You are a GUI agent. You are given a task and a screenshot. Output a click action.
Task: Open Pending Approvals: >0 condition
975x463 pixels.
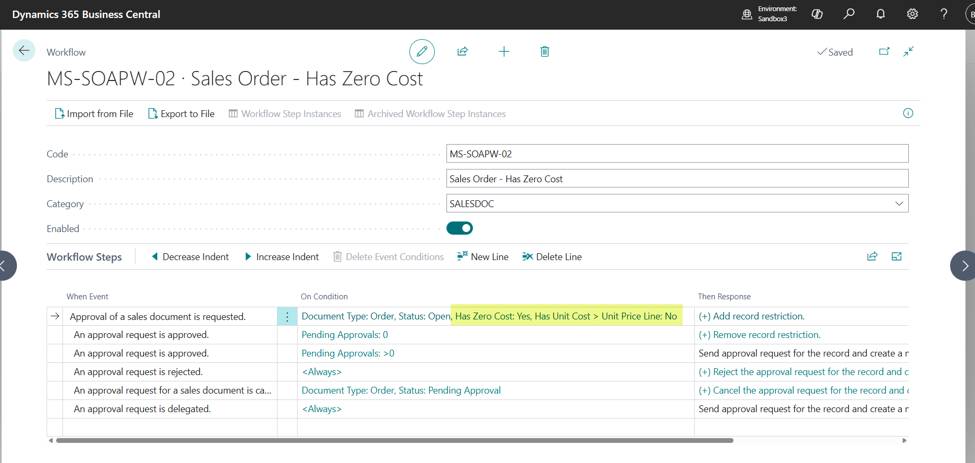(348, 354)
